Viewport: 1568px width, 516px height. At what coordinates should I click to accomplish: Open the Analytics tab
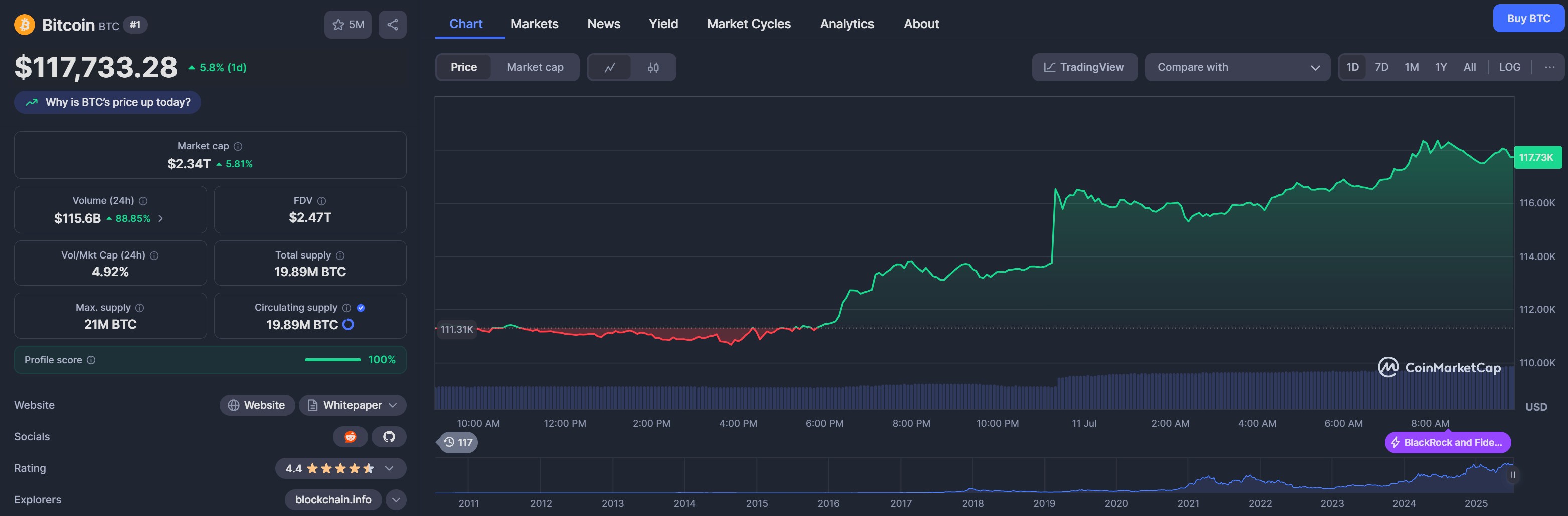click(847, 24)
